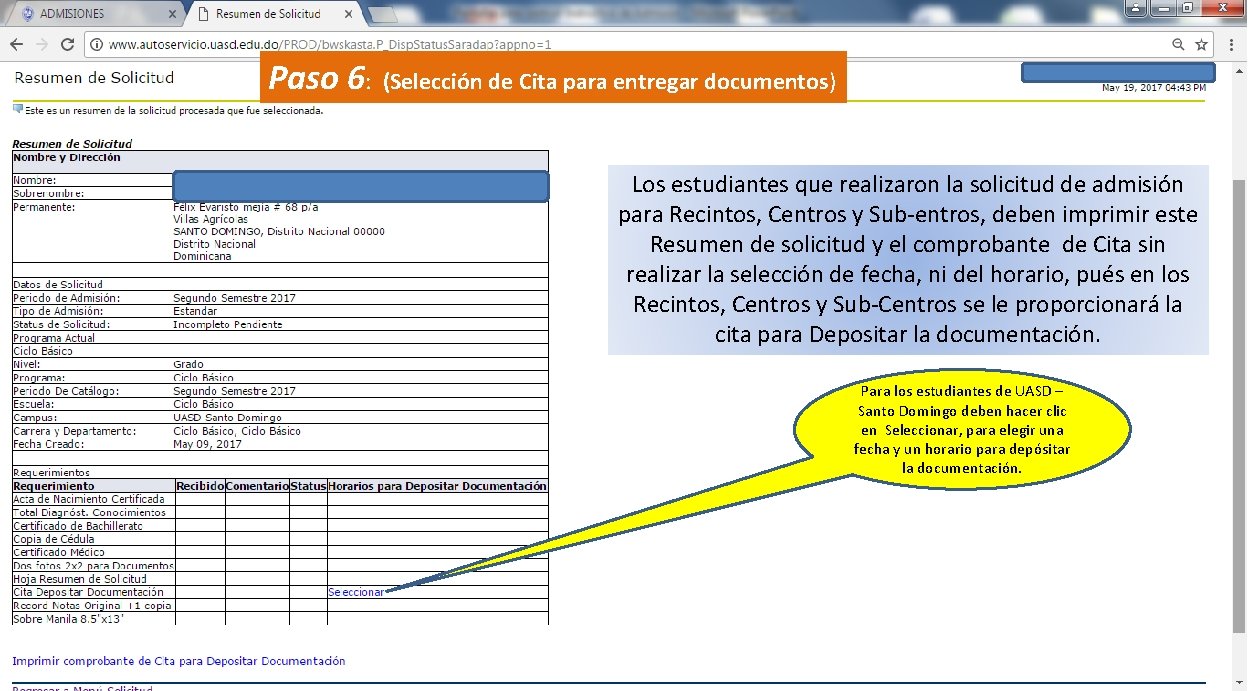The height and width of the screenshot is (691, 1253).
Task: Click the 'Status' column header
Action: point(308,486)
